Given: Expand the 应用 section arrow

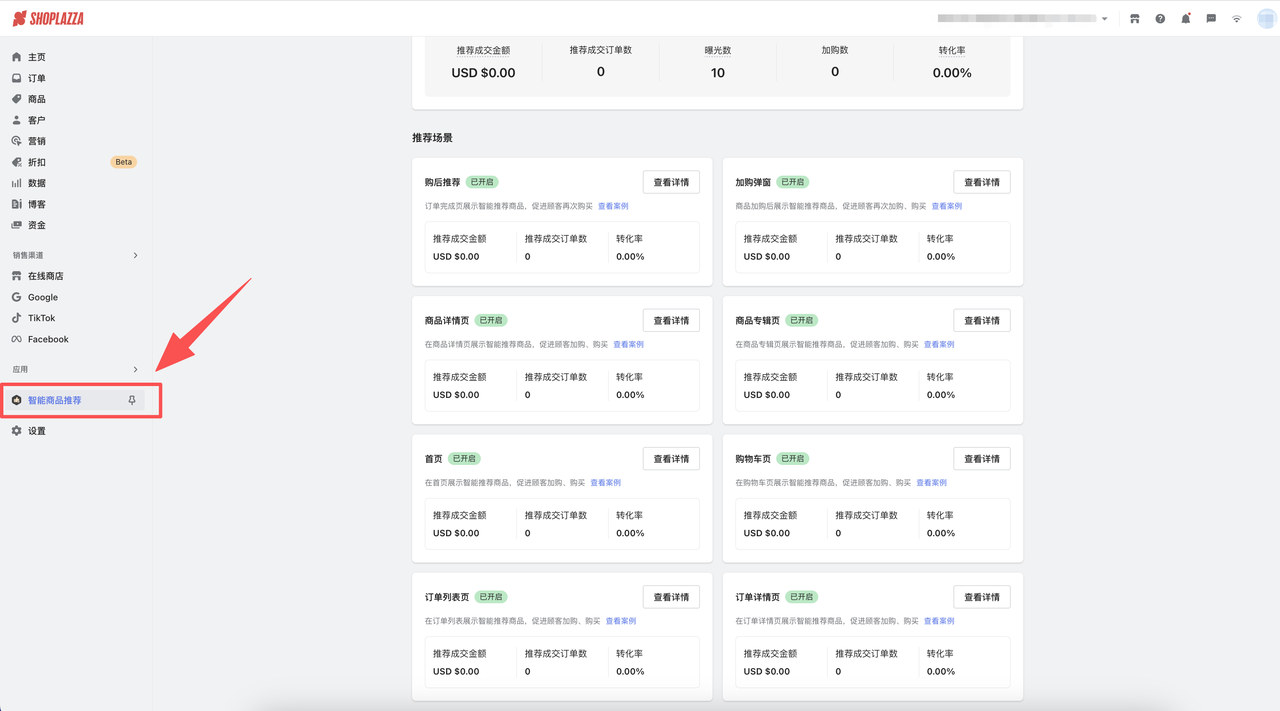Looking at the screenshot, I should coord(135,369).
